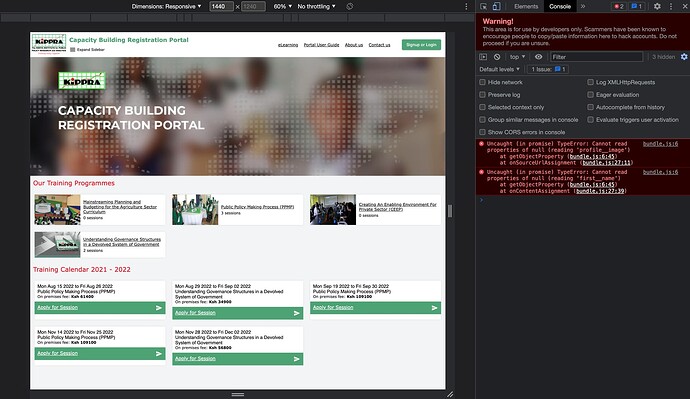Toggle the device toolbar icon
The width and height of the screenshot is (690, 399).
(x=496, y=6)
